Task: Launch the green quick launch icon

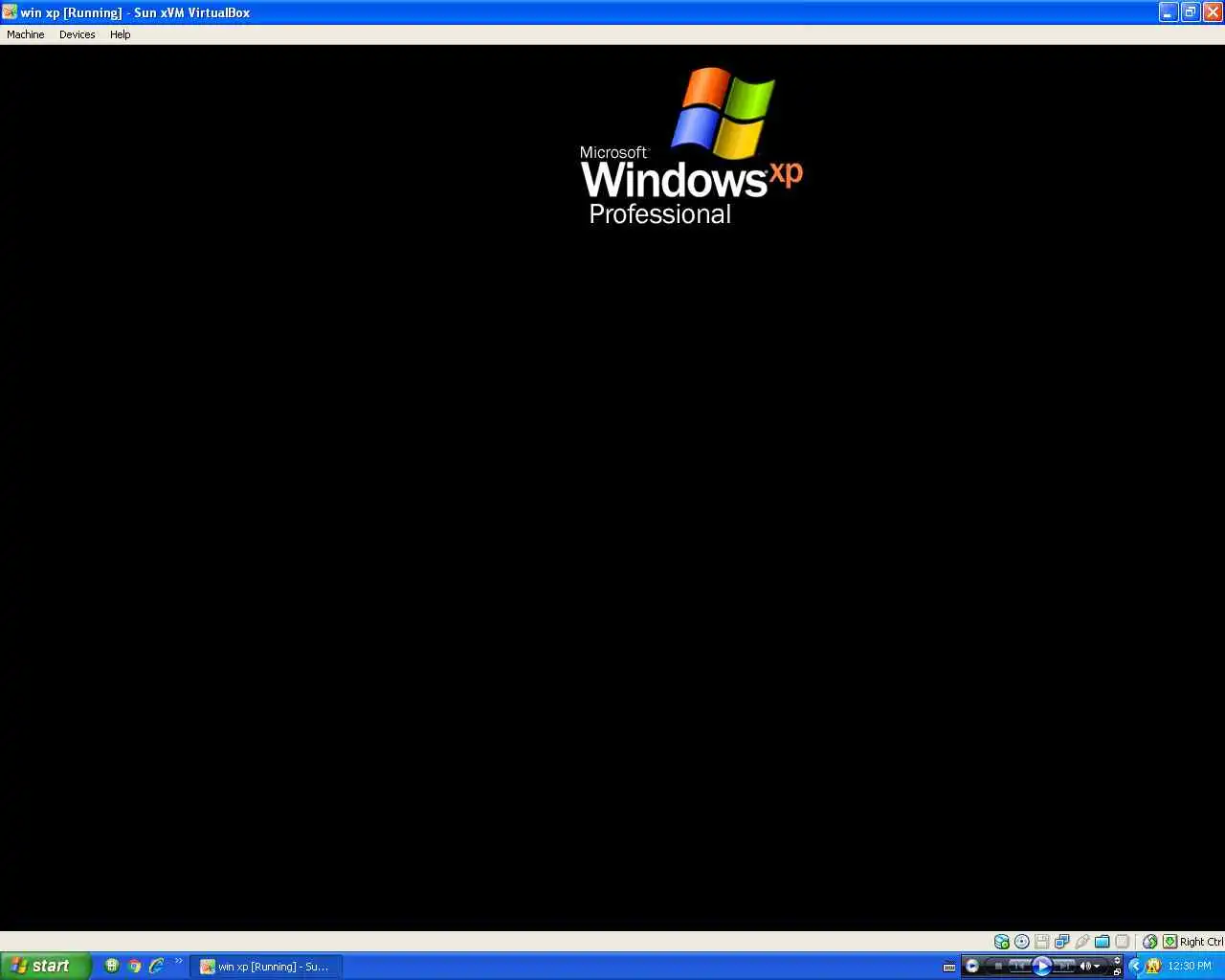Action: click(112, 966)
